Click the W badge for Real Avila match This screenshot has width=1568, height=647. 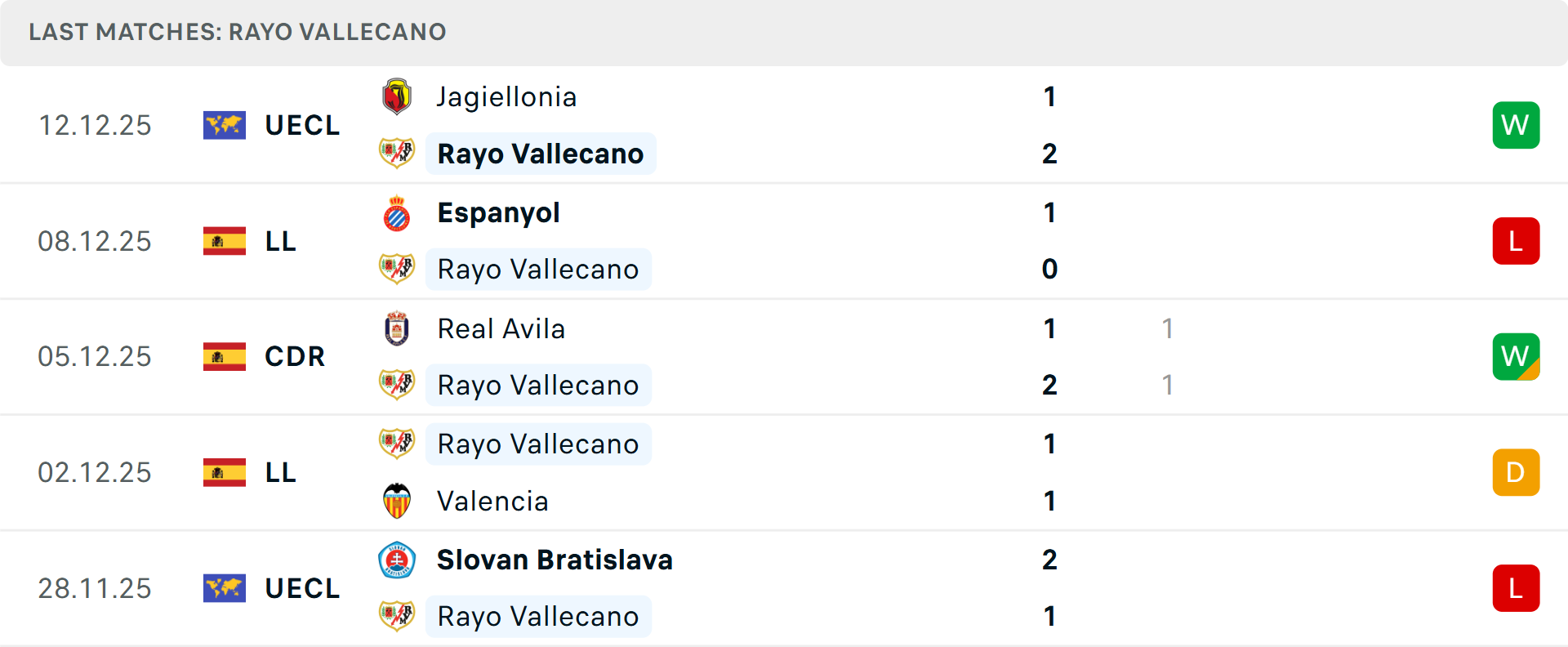click(x=1516, y=356)
